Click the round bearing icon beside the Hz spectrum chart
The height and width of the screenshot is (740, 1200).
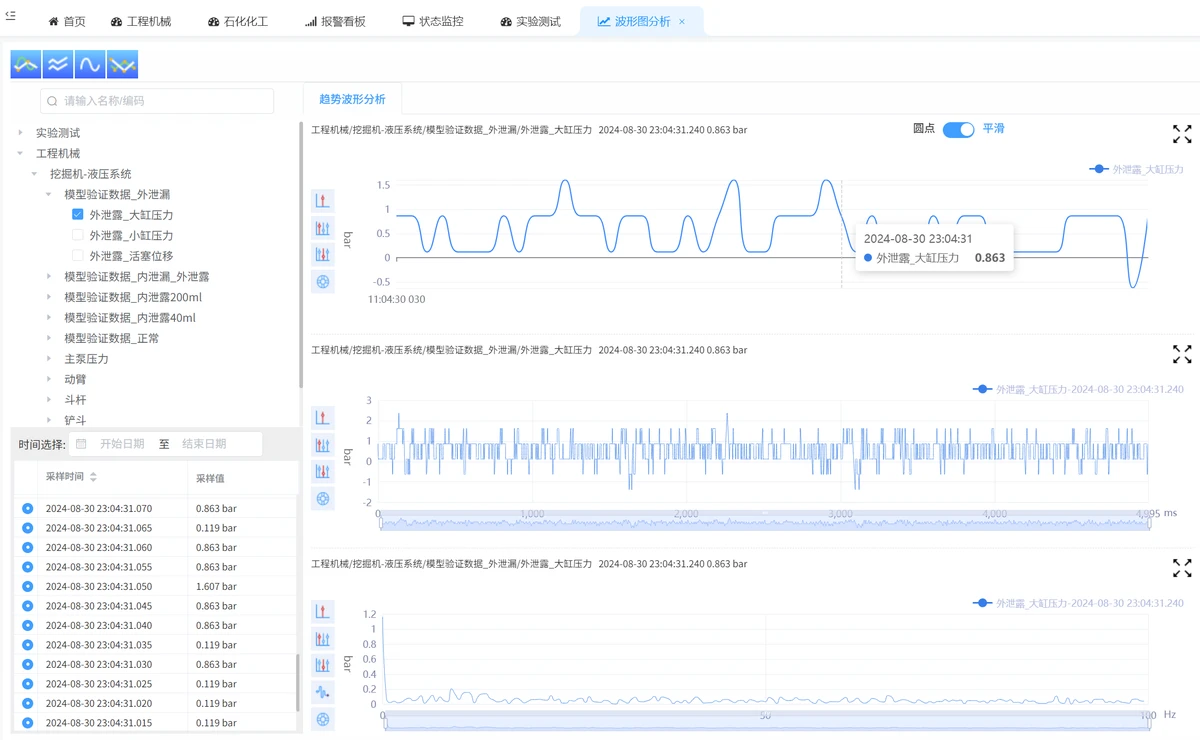tap(322, 719)
